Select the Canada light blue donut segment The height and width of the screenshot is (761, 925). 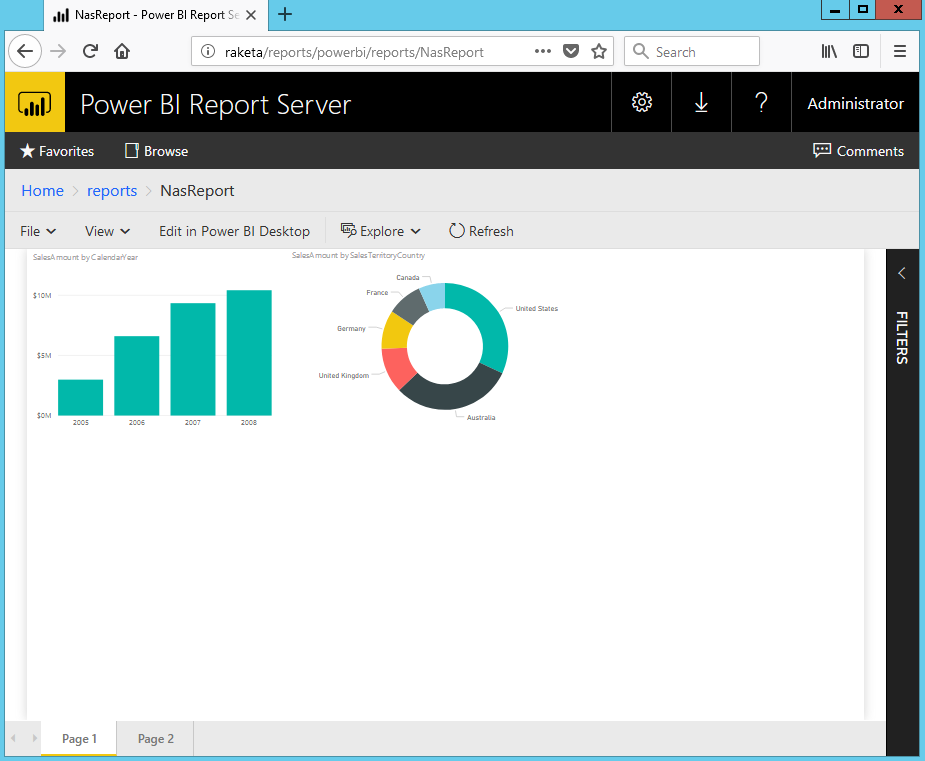click(x=434, y=296)
